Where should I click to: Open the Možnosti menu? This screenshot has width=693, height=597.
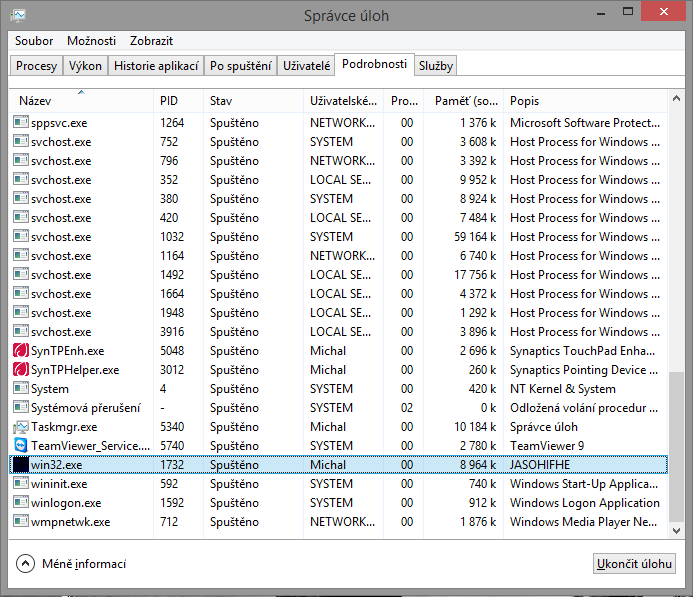coord(91,41)
